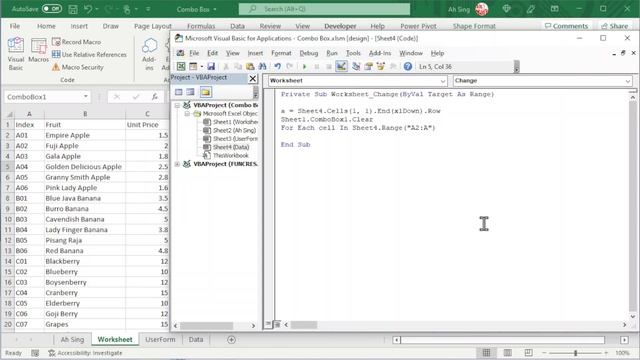Screen dimensions: 640x360
Task: Open Object Browser icon in VBA toolbar
Action: 381,66
